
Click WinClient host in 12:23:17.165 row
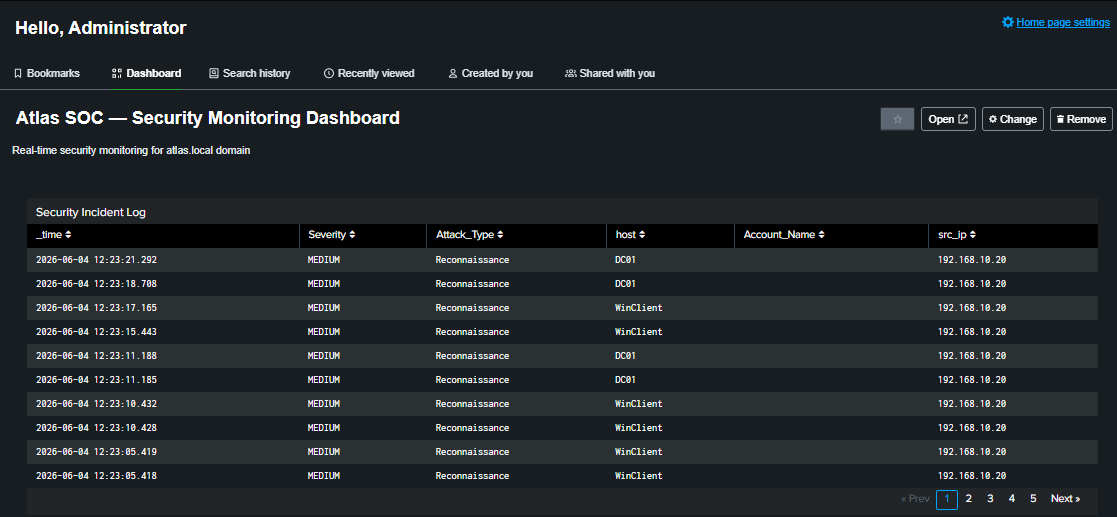pyautogui.click(x=638, y=308)
